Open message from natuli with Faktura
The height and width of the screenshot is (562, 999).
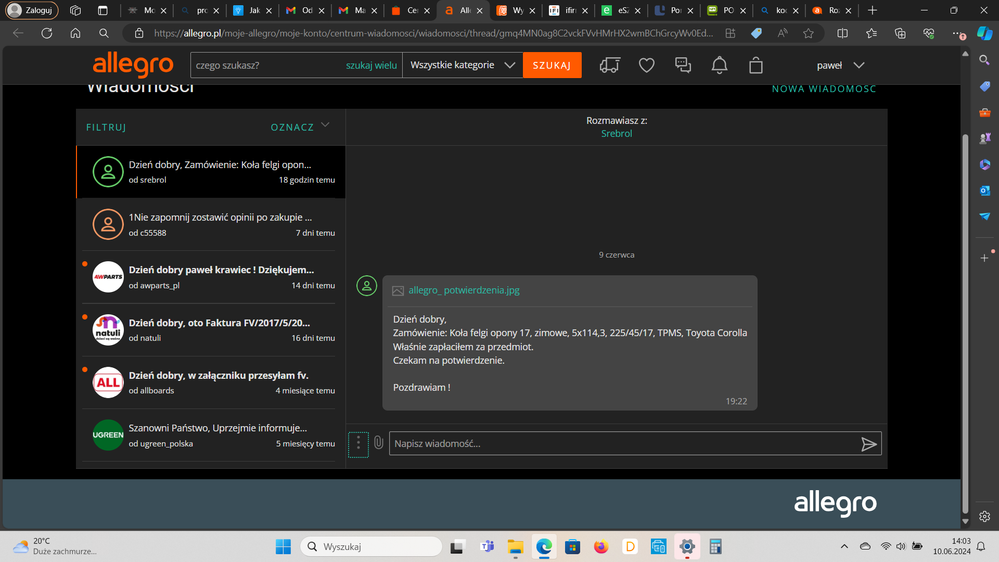211,330
